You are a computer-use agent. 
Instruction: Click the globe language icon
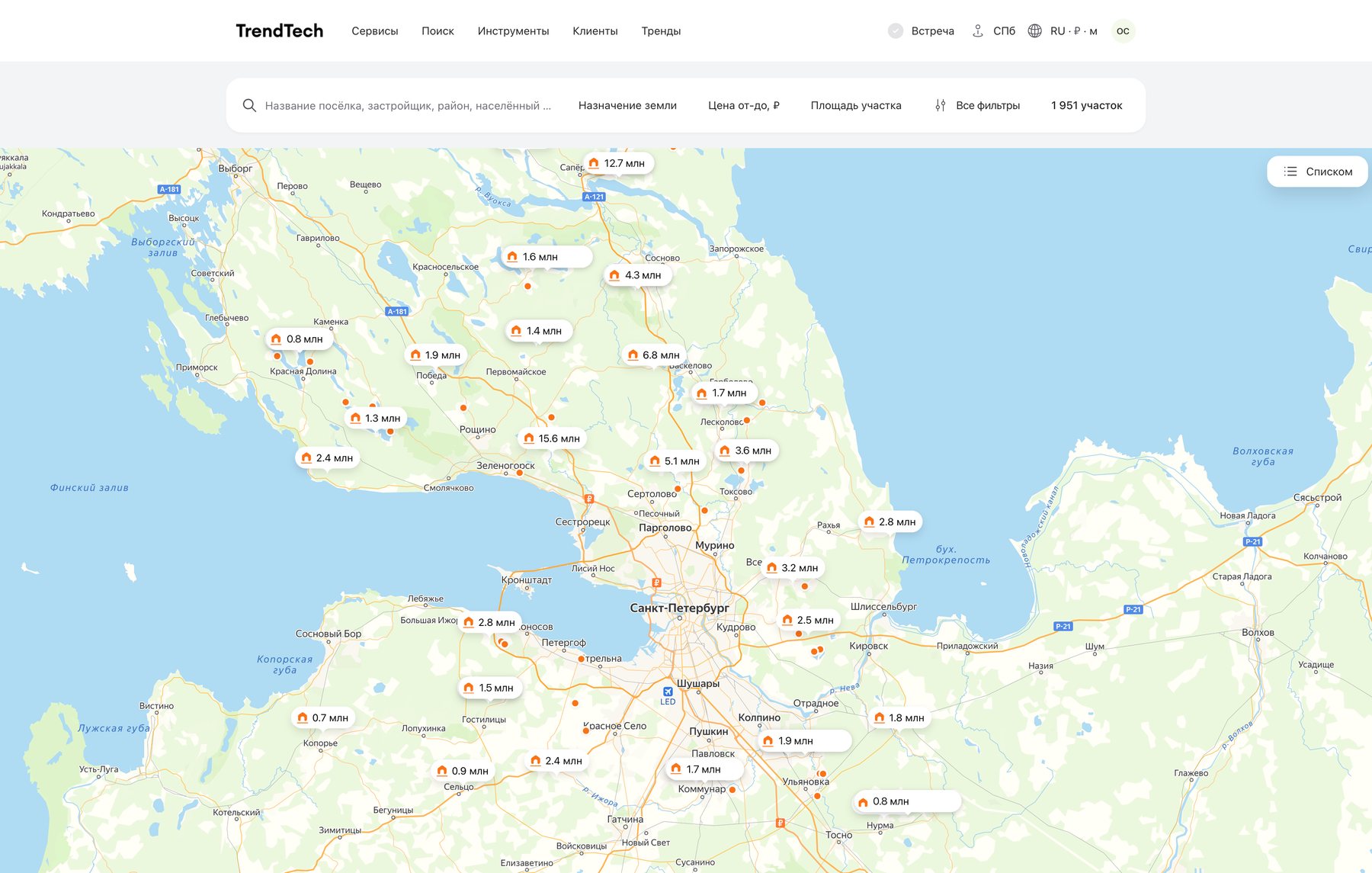pos(1034,30)
